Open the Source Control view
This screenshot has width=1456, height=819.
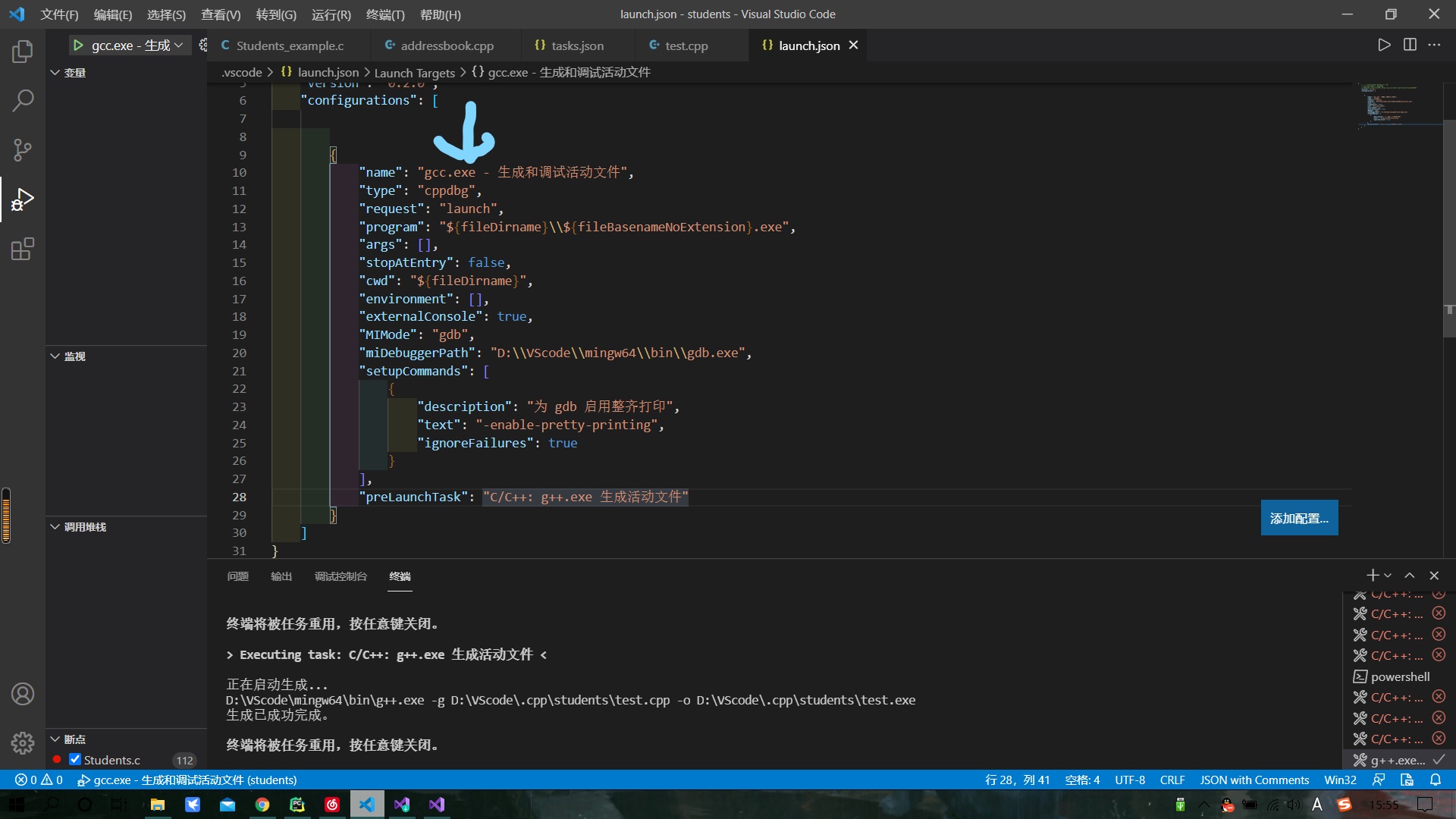(23, 149)
